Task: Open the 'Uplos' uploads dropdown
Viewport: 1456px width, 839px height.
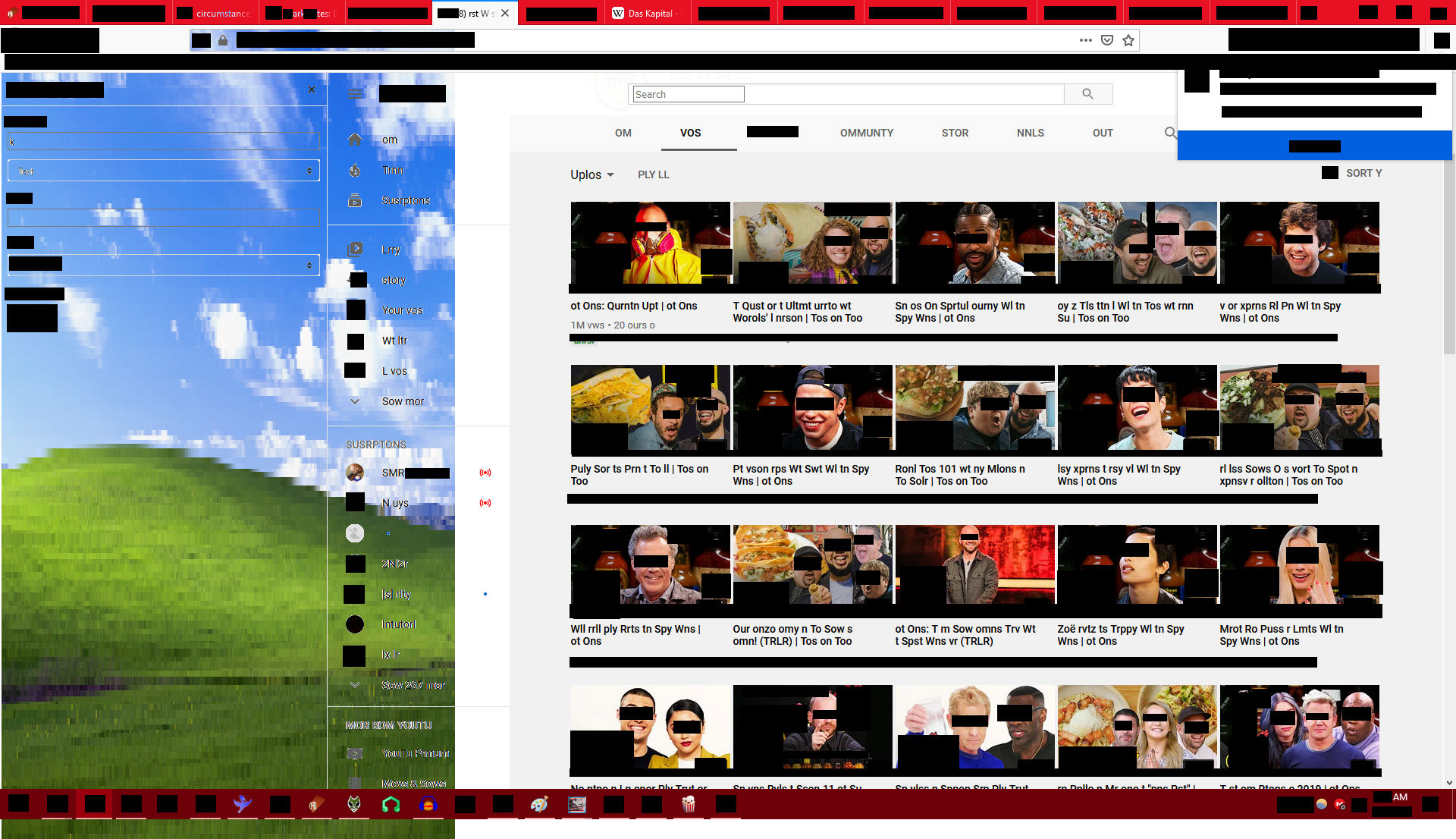Action: 591,174
